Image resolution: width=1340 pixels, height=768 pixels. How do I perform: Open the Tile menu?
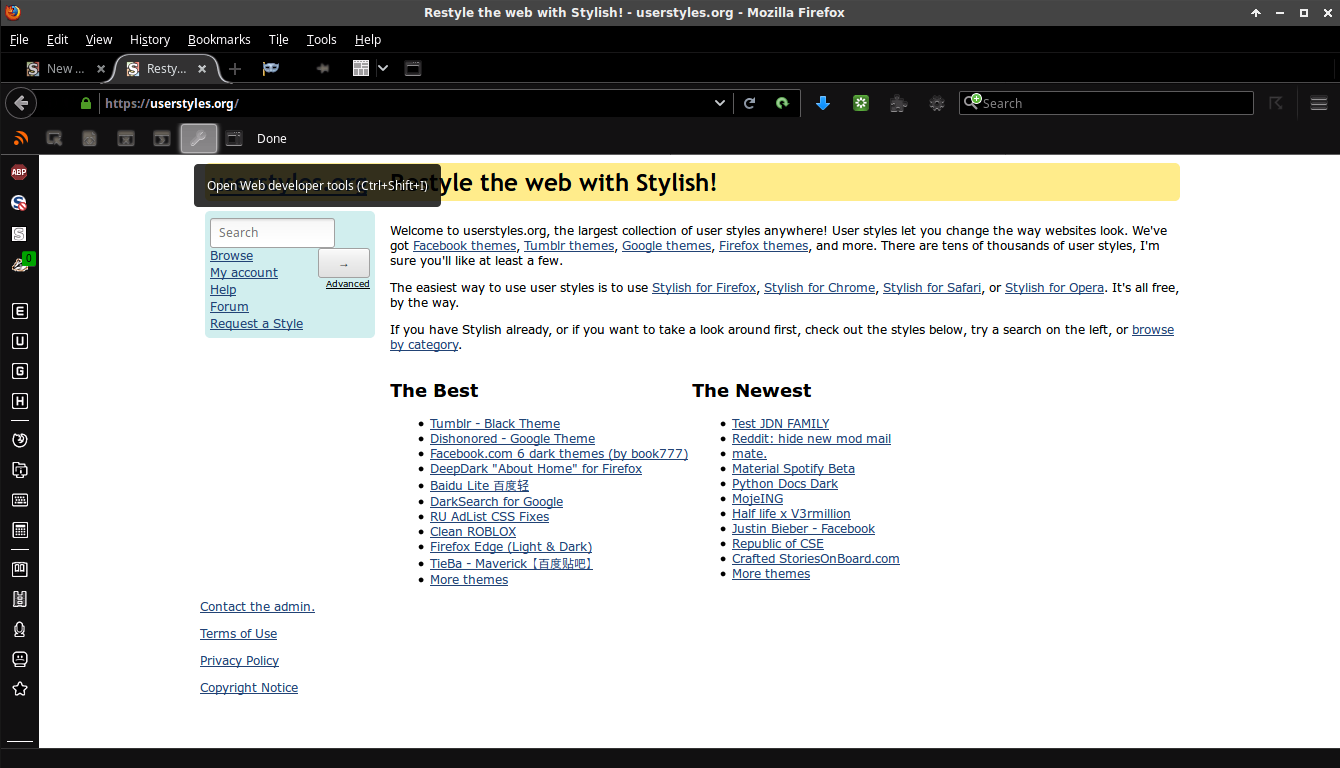[x=278, y=40]
